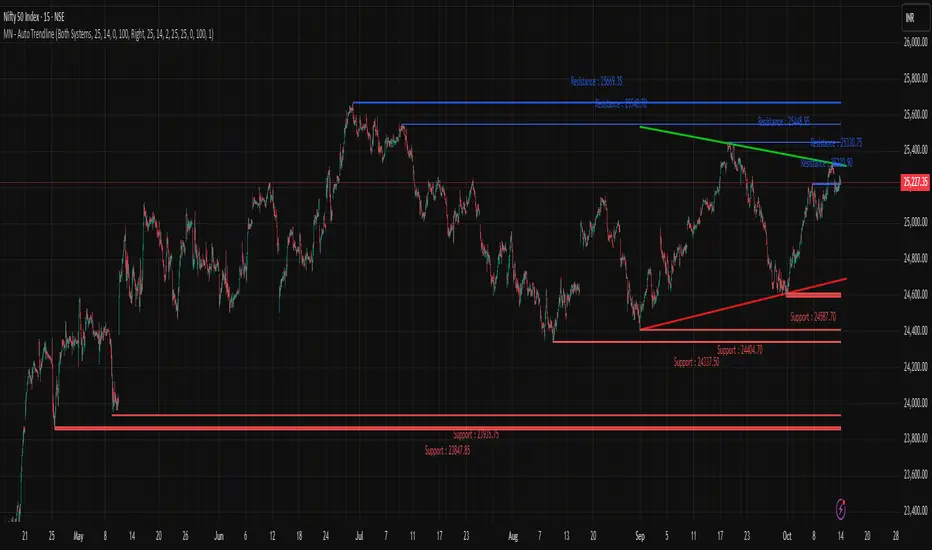Screen dimensions: 932x550
Task: Click the Jun label on time axis
Action: pyautogui.click(x=219, y=536)
